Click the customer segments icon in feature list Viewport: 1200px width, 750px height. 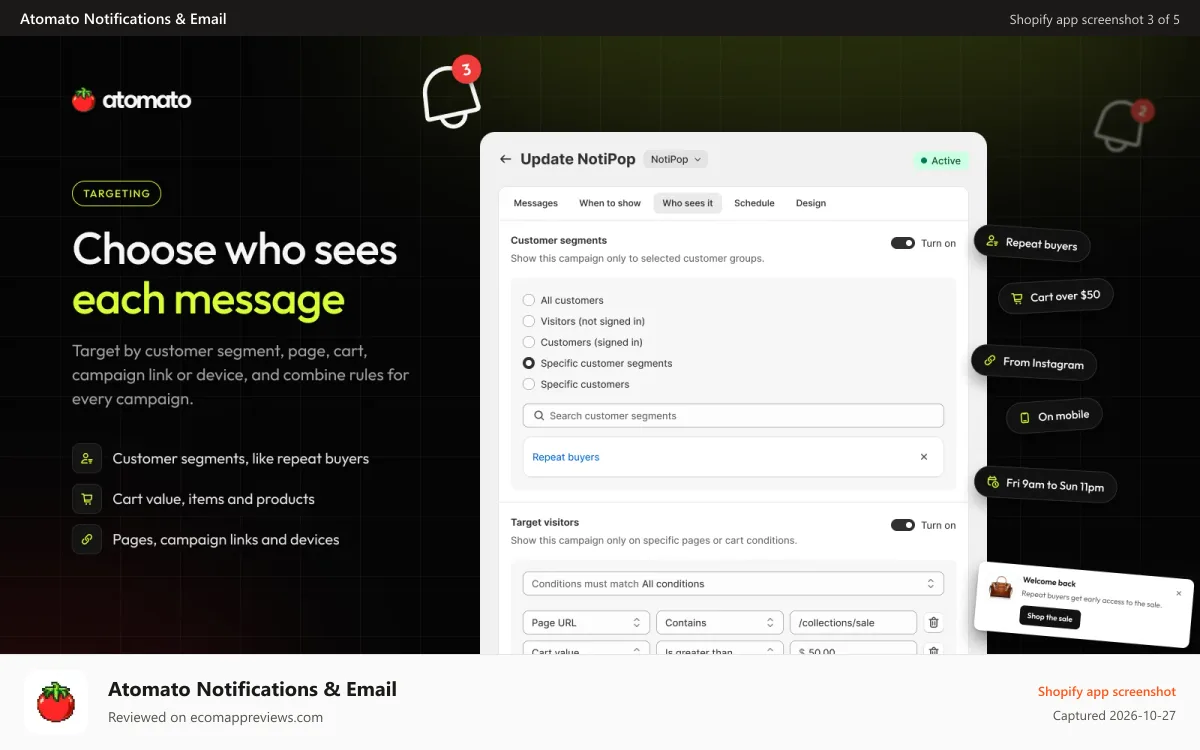87,459
